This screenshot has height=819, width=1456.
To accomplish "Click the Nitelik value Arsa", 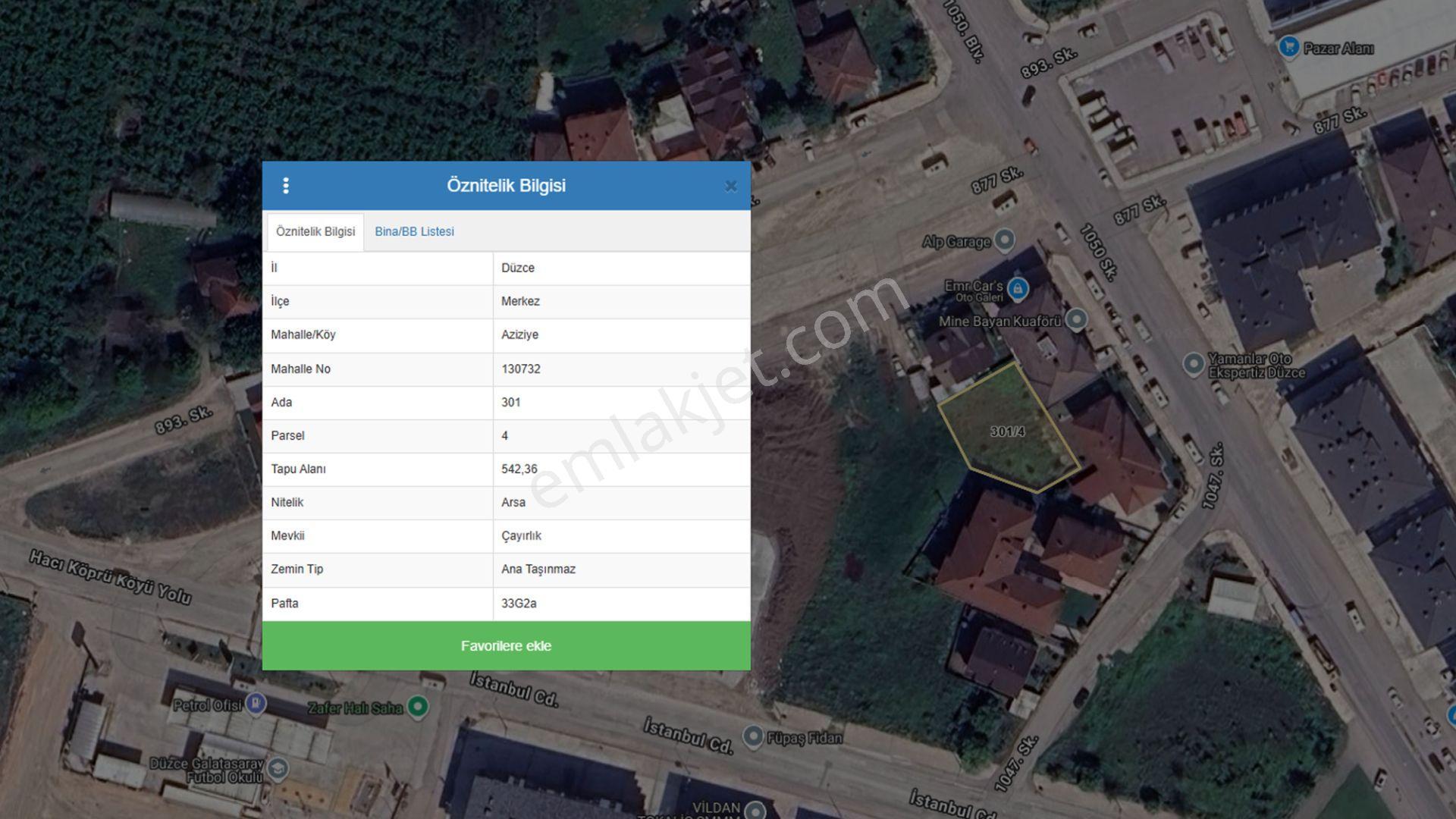I will (513, 502).
